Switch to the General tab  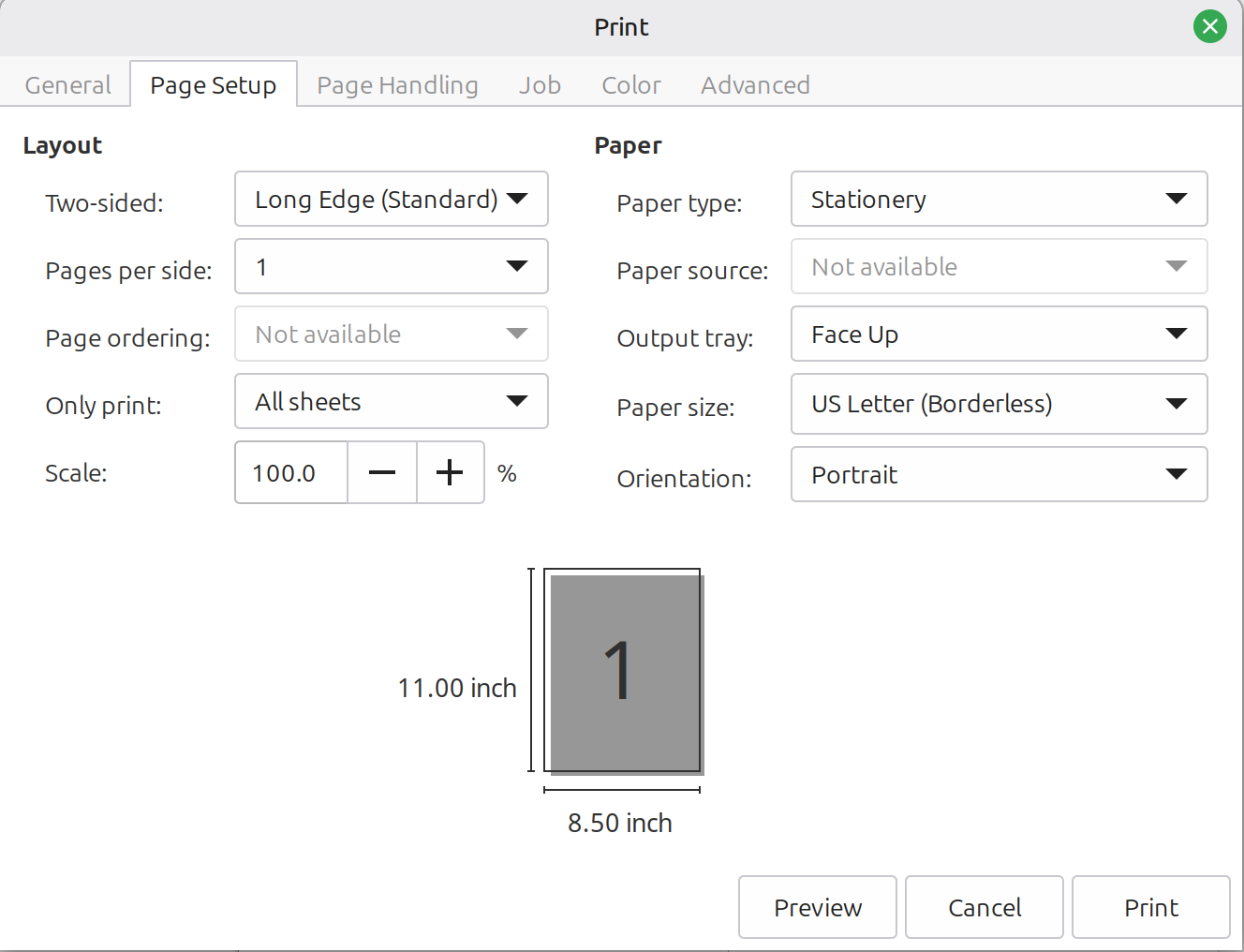[67, 85]
